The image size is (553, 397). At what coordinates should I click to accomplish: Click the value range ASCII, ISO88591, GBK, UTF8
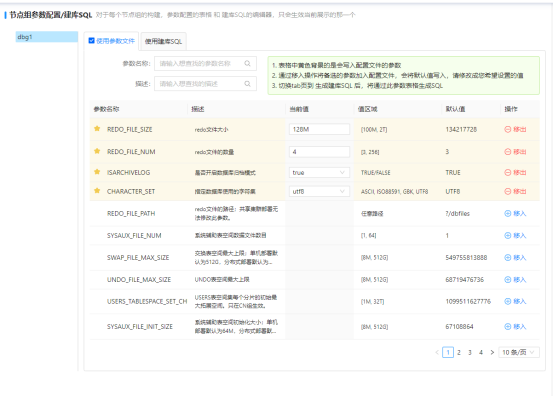(x=394, y=191)
